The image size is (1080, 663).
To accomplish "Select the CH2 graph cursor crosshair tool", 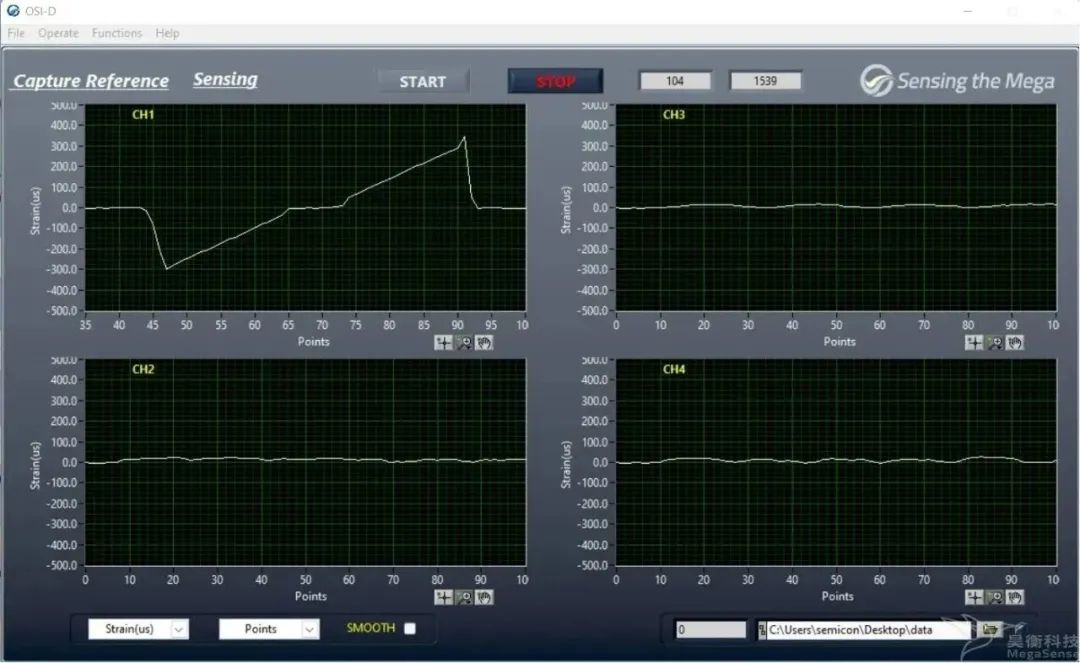I will [x=444, y=597].
